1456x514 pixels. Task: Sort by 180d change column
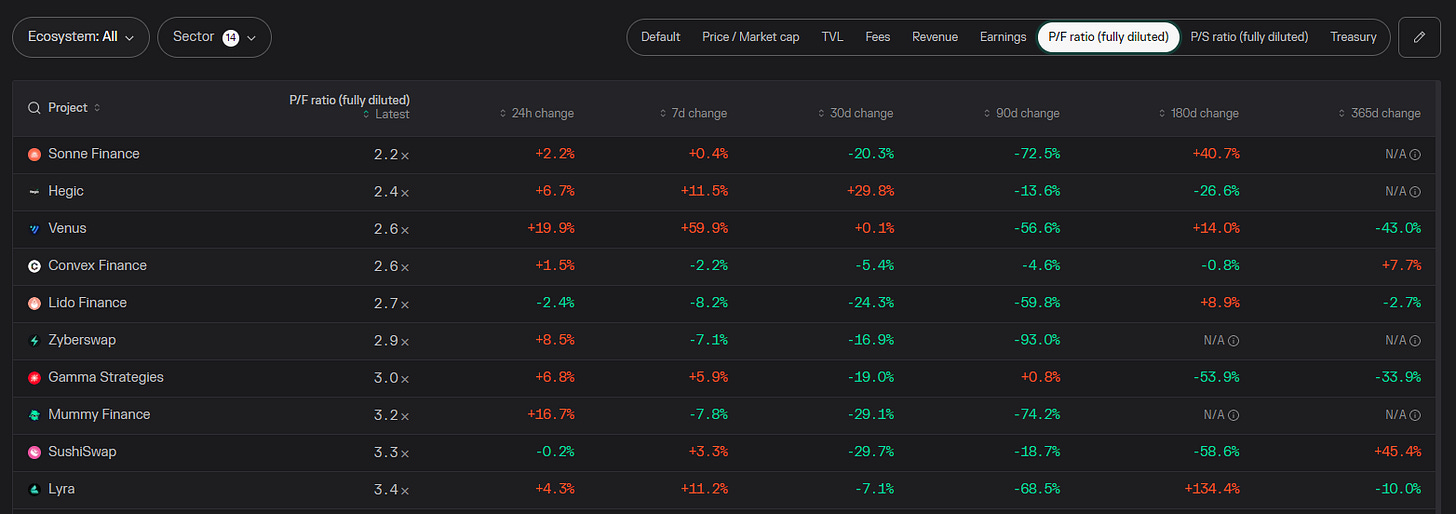(1198, 113)
